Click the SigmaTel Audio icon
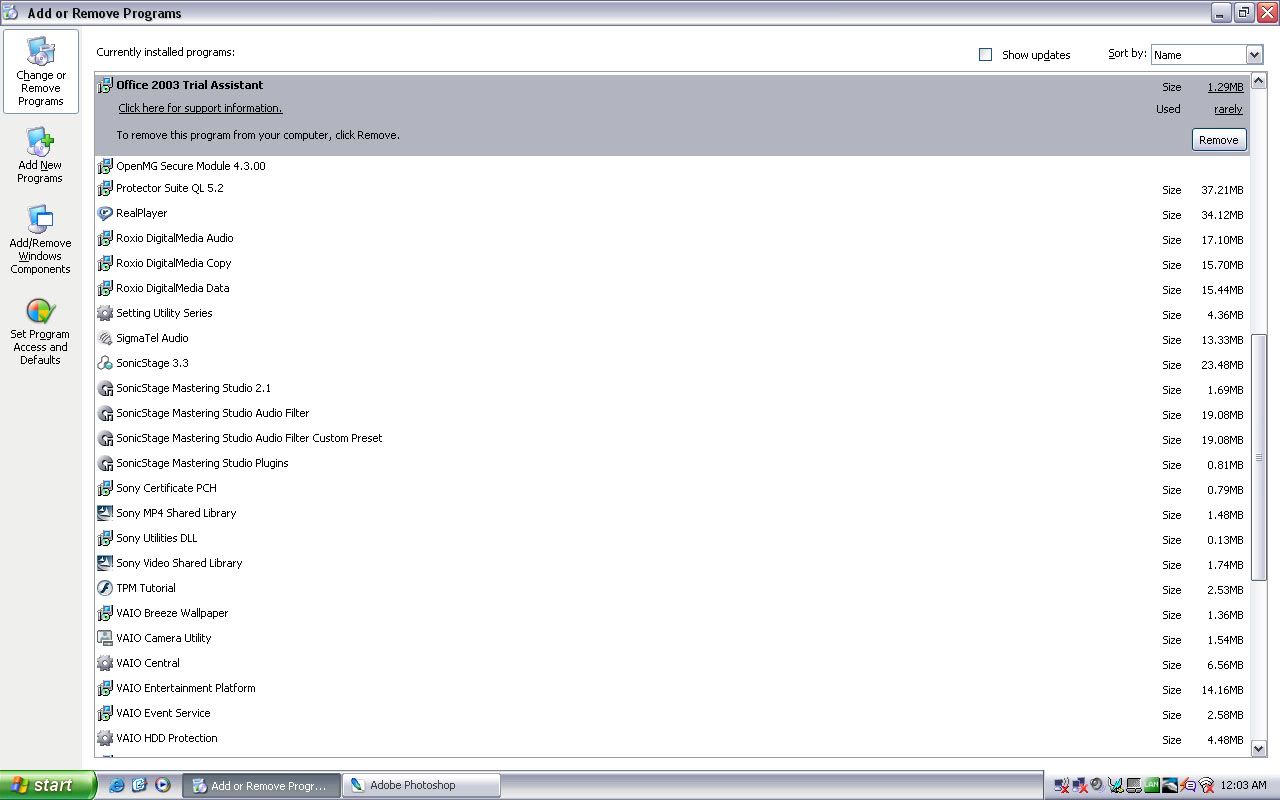 point(105,338)
